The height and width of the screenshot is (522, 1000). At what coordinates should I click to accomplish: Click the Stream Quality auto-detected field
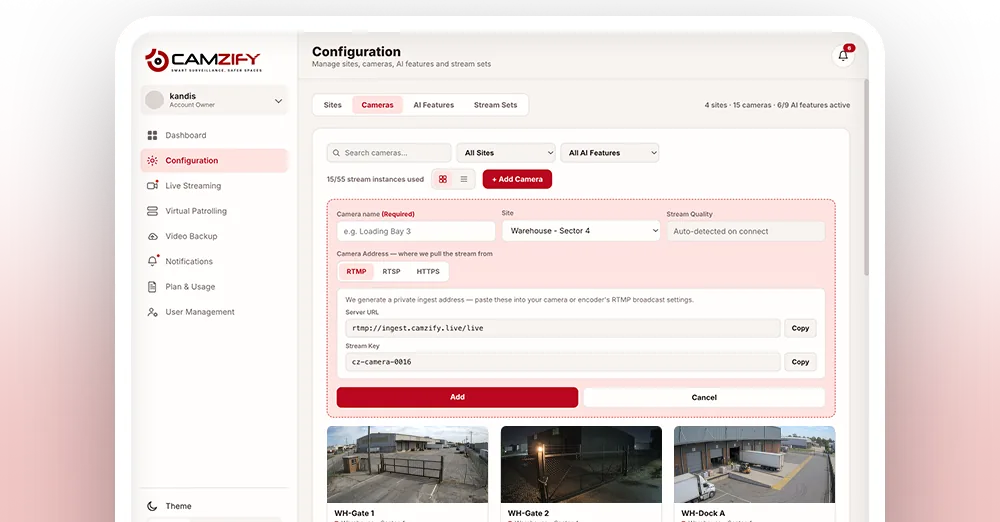coord(746,231)
